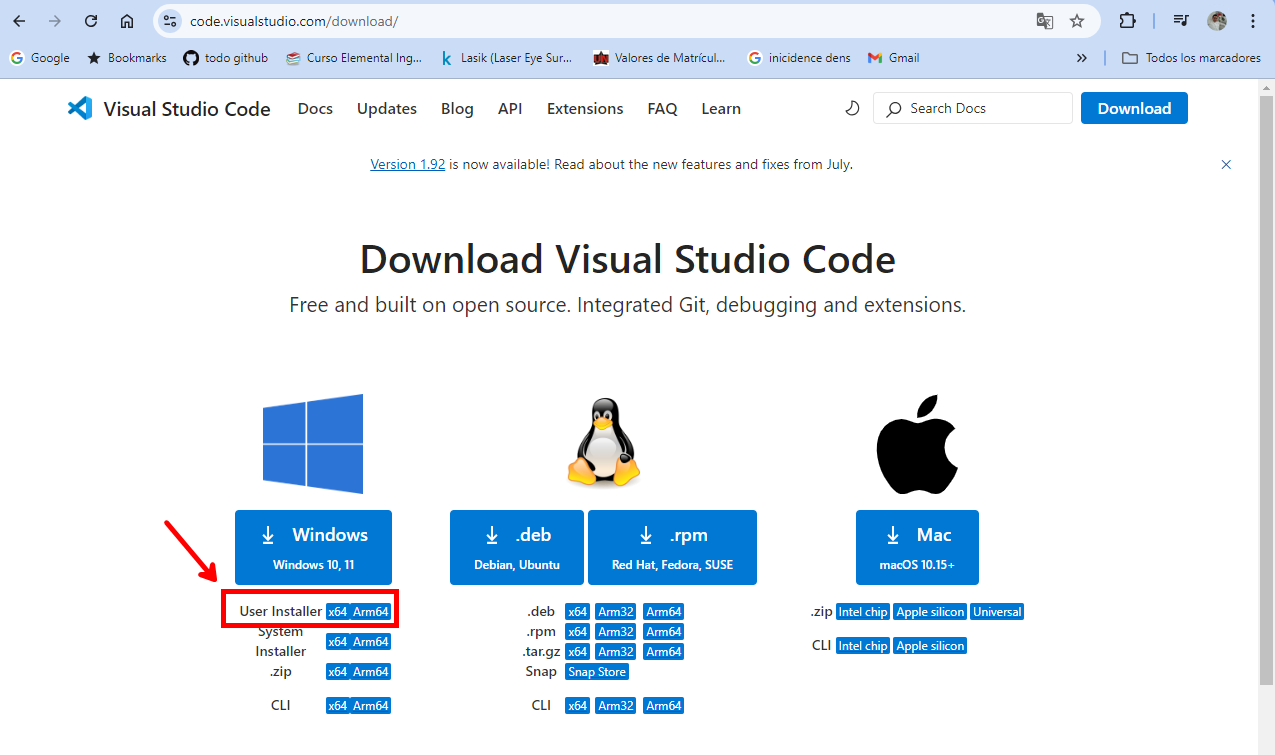1275x755 pixels.
Task: Go to the Updates page
Action: click(x=387, y=108)
